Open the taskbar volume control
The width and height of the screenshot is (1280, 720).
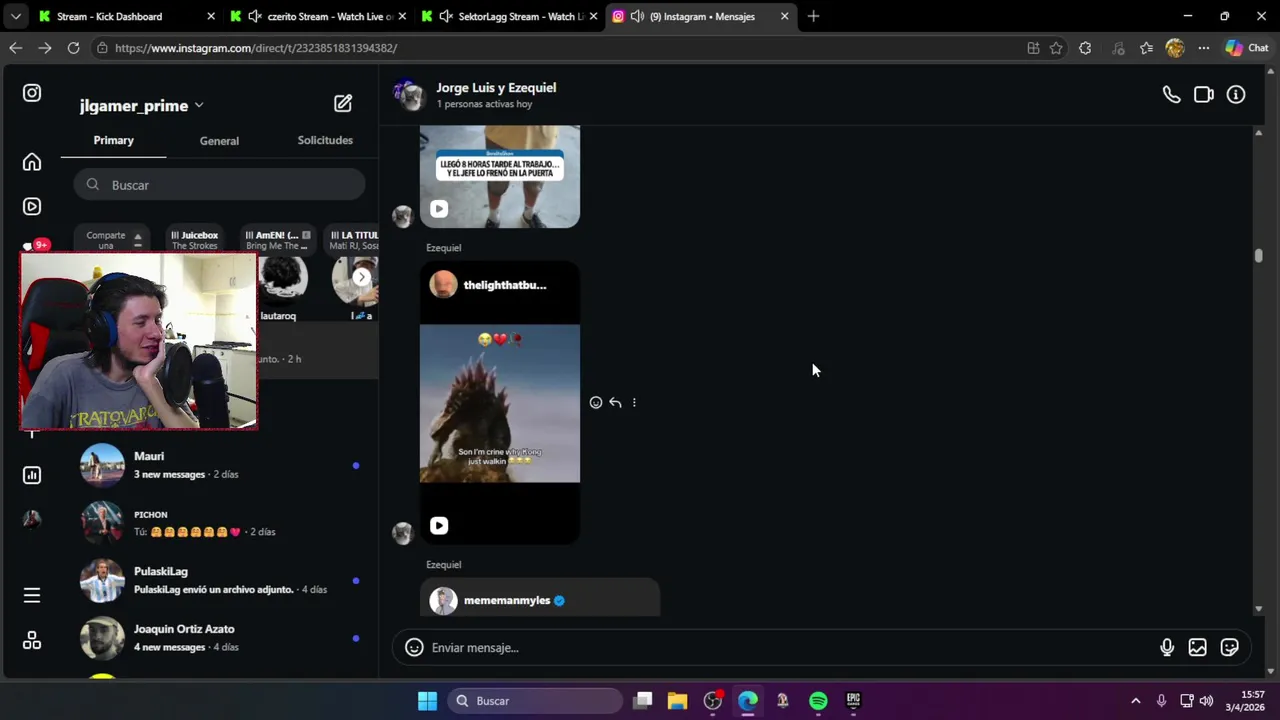(x=1206, y=701)
